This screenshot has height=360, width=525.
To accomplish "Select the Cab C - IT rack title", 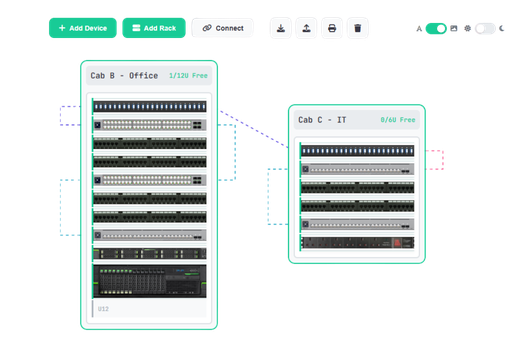I will [x=322, y=120].
